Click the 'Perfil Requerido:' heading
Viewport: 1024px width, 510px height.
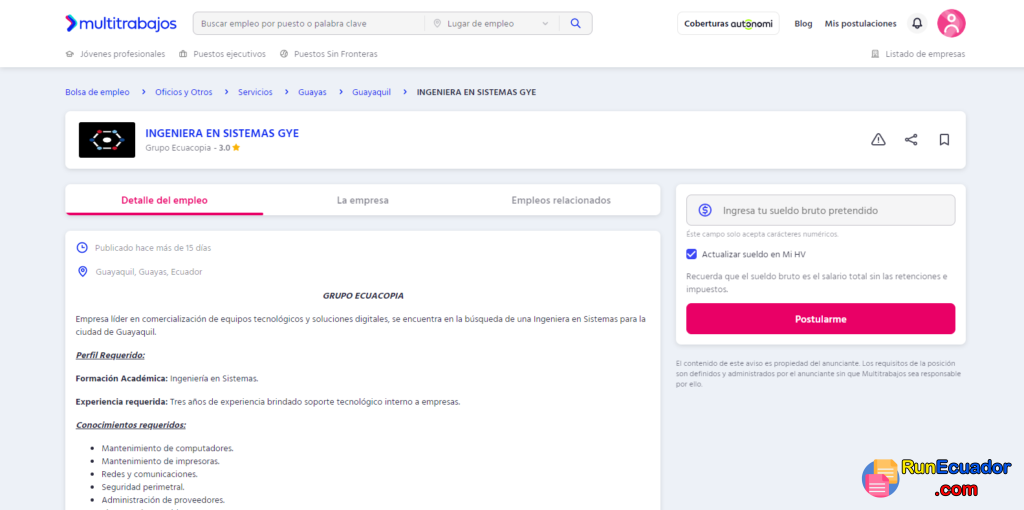[x=110, y=355]
